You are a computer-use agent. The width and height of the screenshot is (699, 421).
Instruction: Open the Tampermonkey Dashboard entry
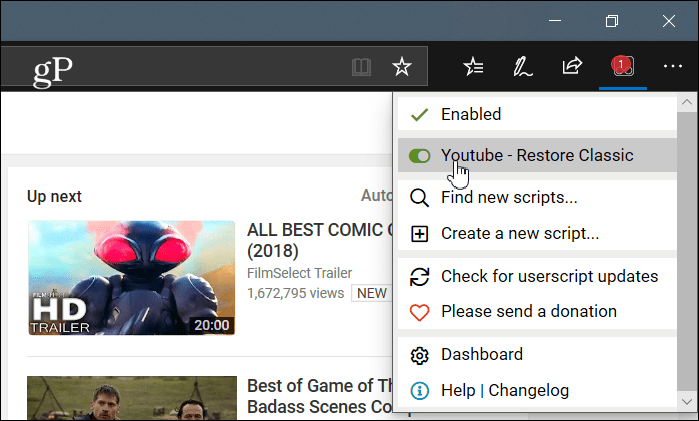pyautogui.click(x=537, y=355)
